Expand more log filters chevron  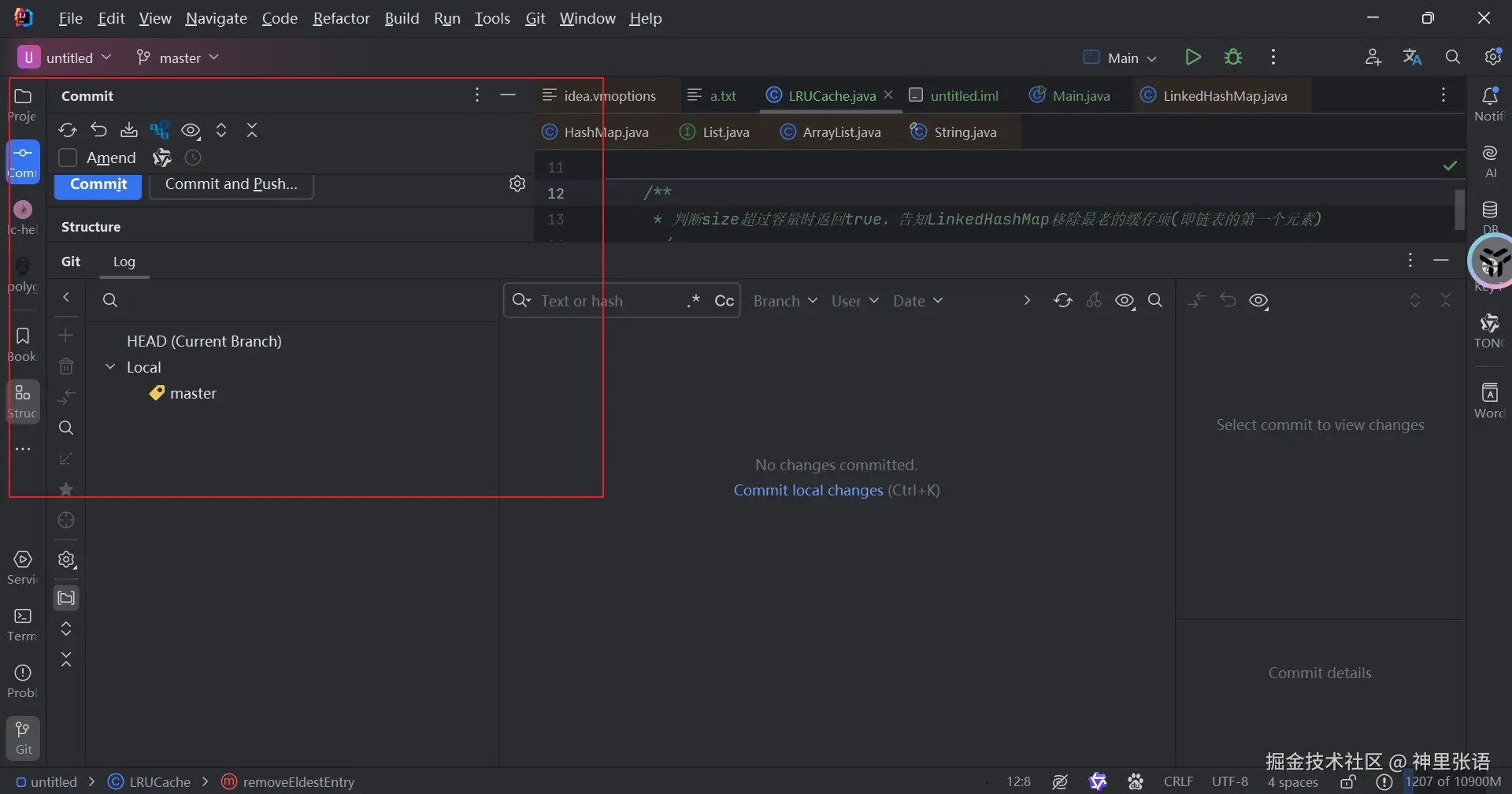point(1027,300)
